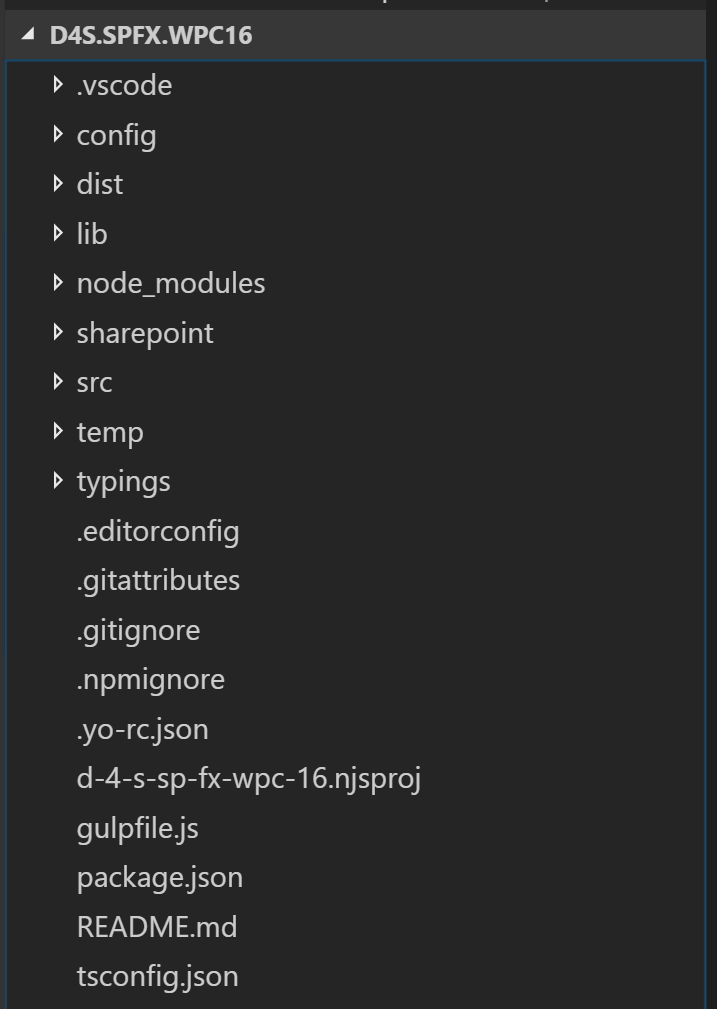Expand the sharepoint folder arrow

tap(58, 332)
